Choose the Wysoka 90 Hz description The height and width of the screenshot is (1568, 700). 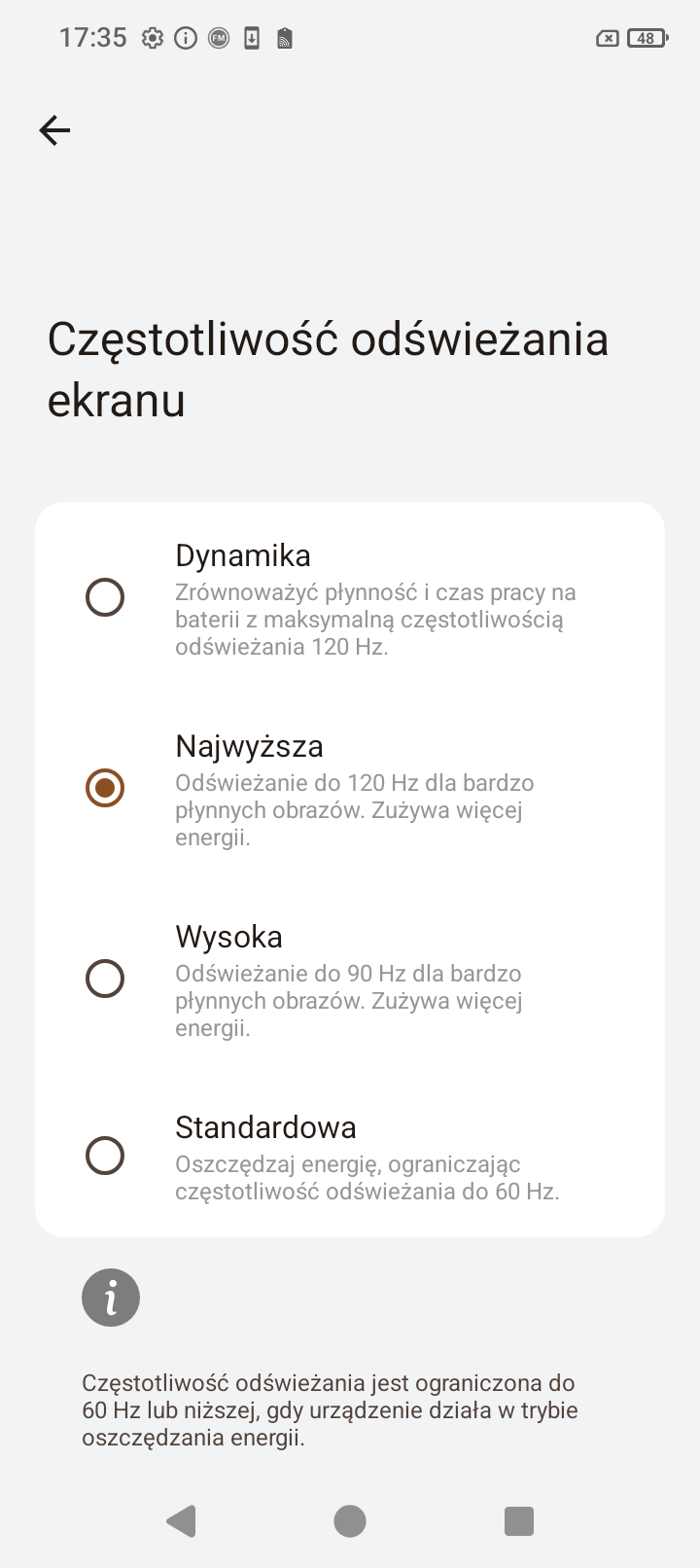click(349, 1001)
